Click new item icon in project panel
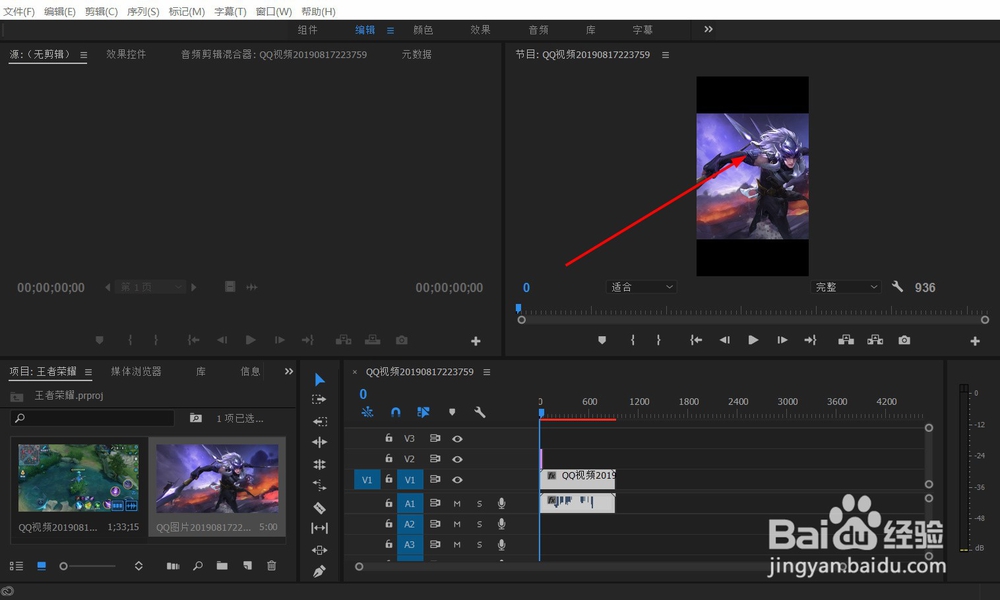This screenshot has height=600, width=1000. pyautogui.click(x=247, y=566)
